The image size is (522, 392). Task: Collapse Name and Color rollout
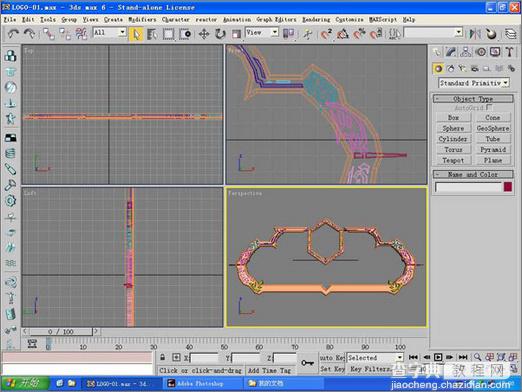pos(473,174)
